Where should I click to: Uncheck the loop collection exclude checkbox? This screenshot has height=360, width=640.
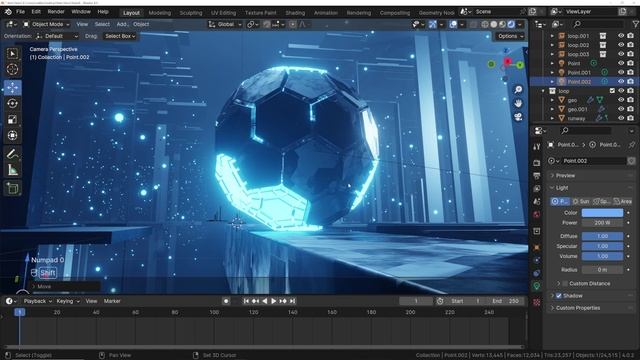(612, 91)
